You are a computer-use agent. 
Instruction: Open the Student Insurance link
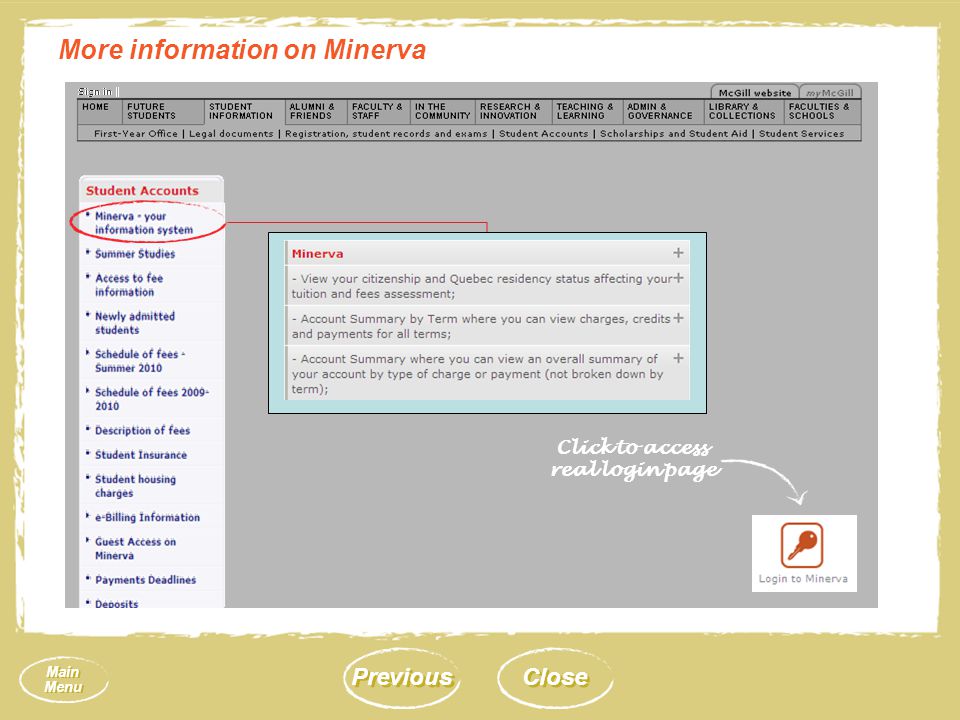point(141,455)
